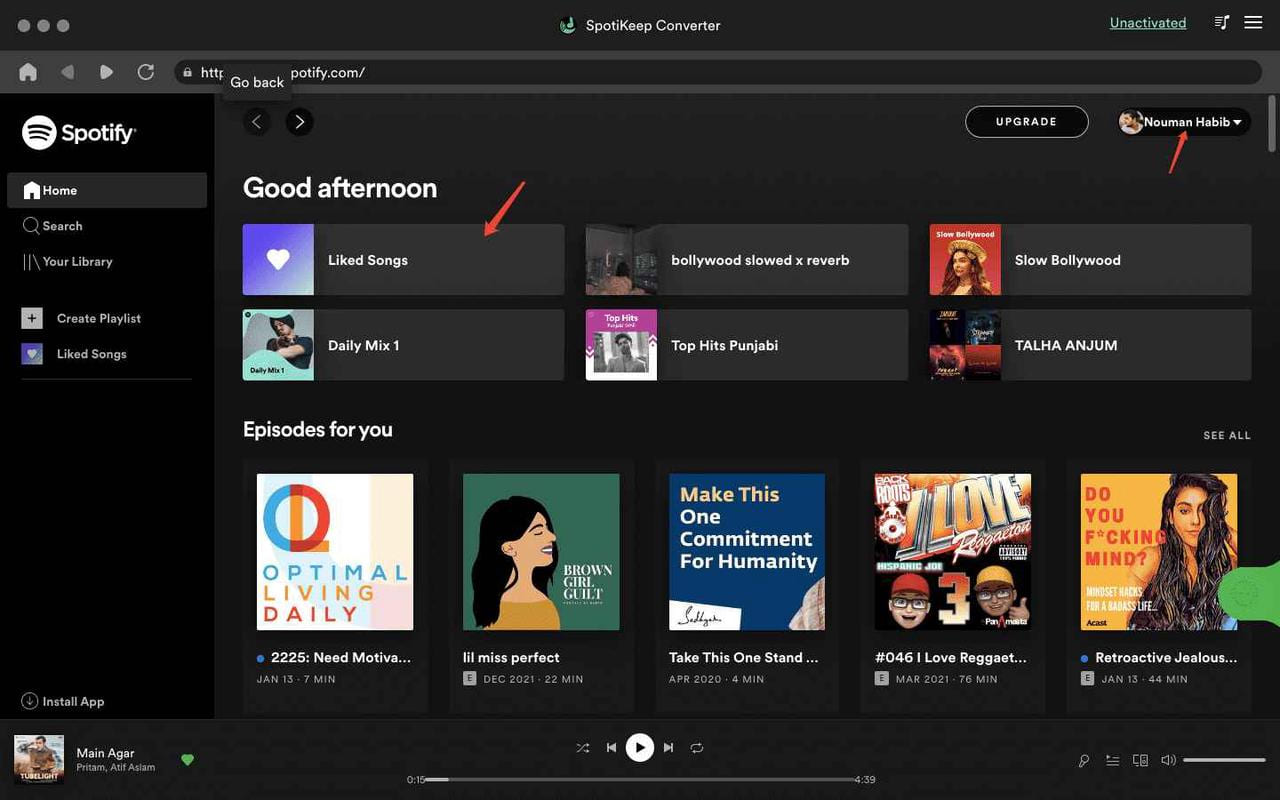Enable shuffle playback
Image resolution: width=1280 pixels, height=800 pixels.
583,747
